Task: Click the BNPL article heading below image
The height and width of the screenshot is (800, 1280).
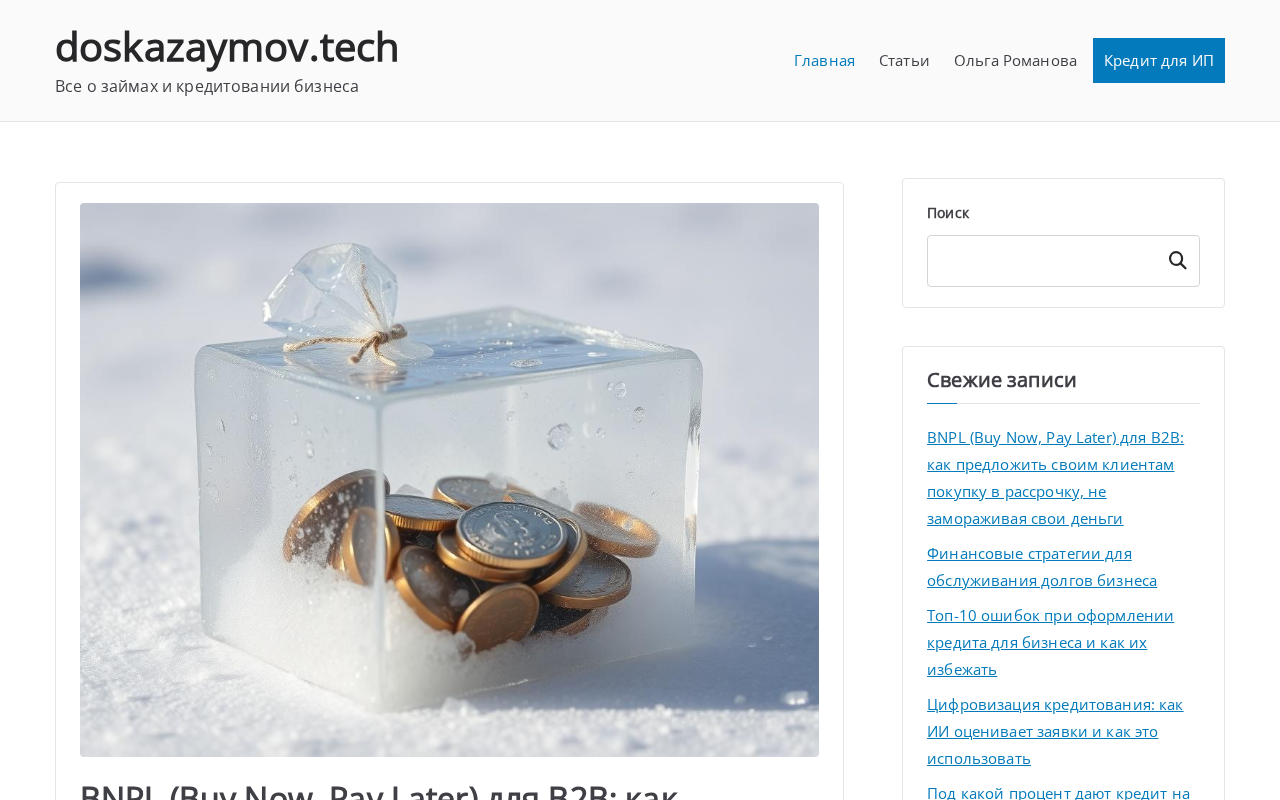Action: [x=379, y=790]
